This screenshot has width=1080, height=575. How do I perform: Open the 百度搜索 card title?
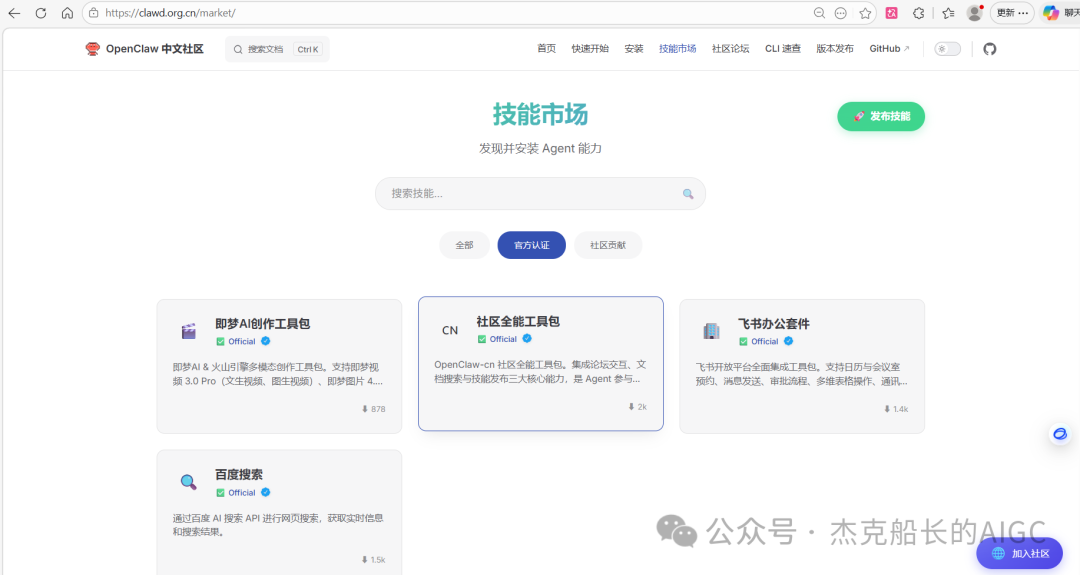point(238,474)
